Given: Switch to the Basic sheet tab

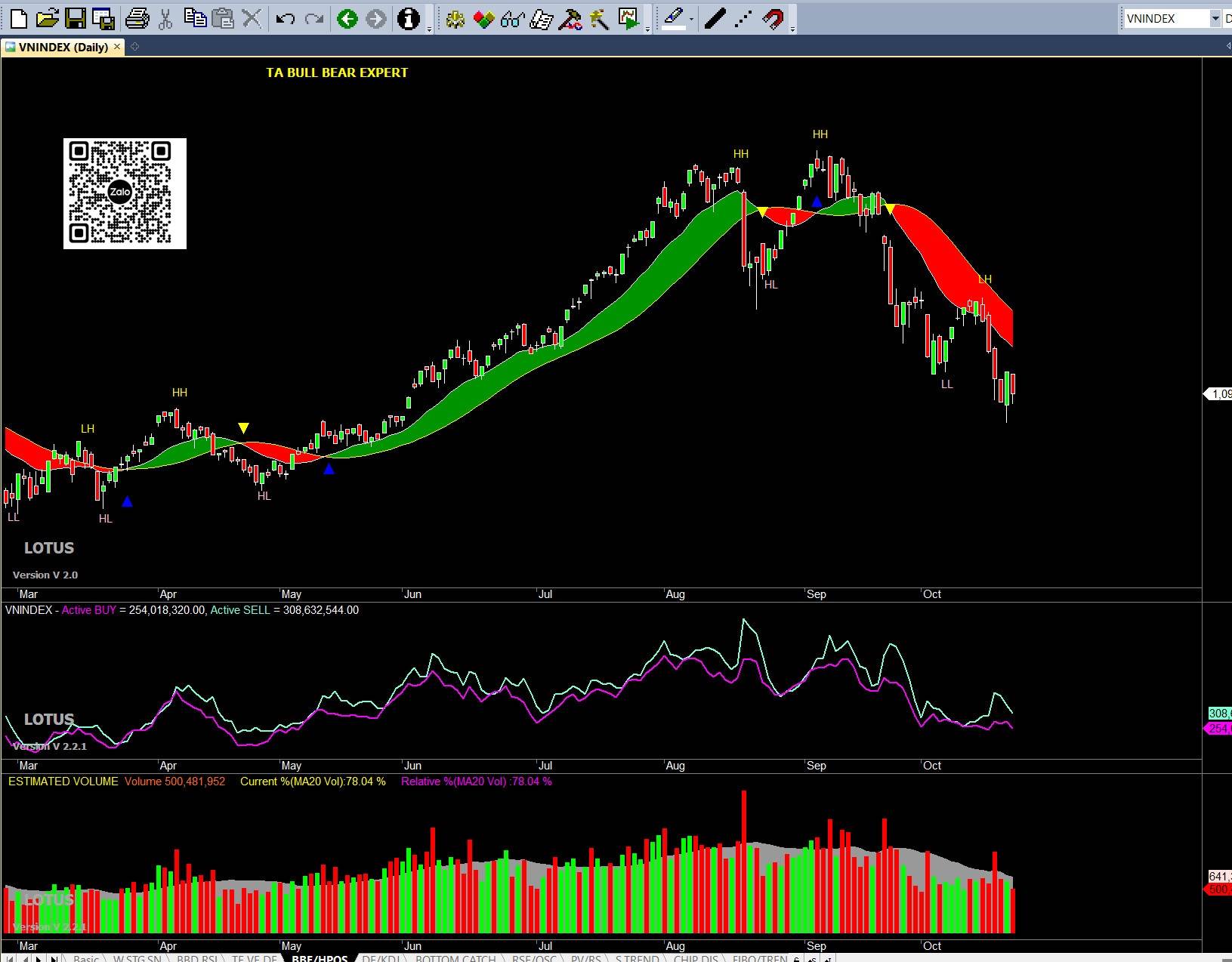Looking at the screenshot, I should [x=86, y=957].
